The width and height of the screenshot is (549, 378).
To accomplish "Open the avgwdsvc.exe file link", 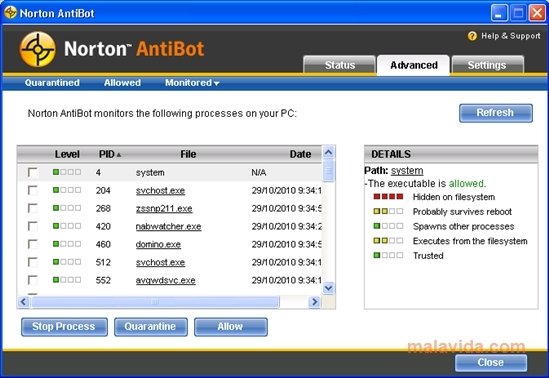I will (166, 280).
